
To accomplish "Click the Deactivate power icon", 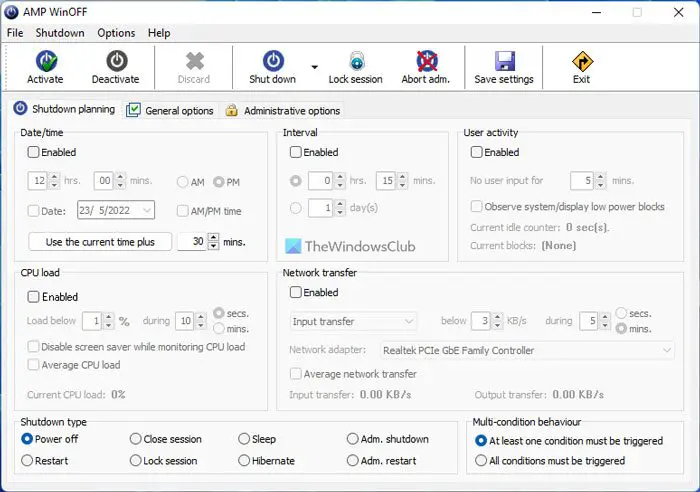I will tap(117, 61).
